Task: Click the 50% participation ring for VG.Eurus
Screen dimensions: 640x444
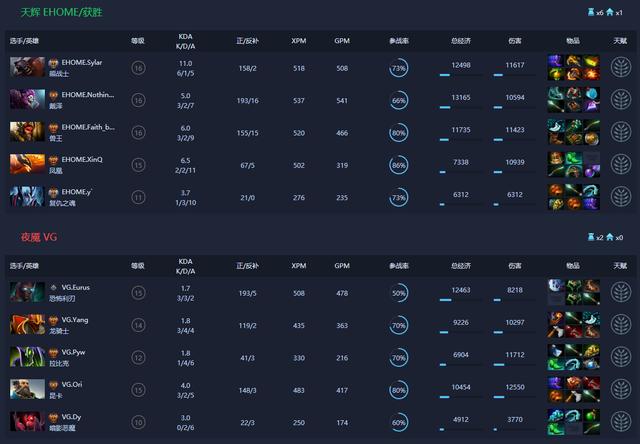Action: point(398,293)
